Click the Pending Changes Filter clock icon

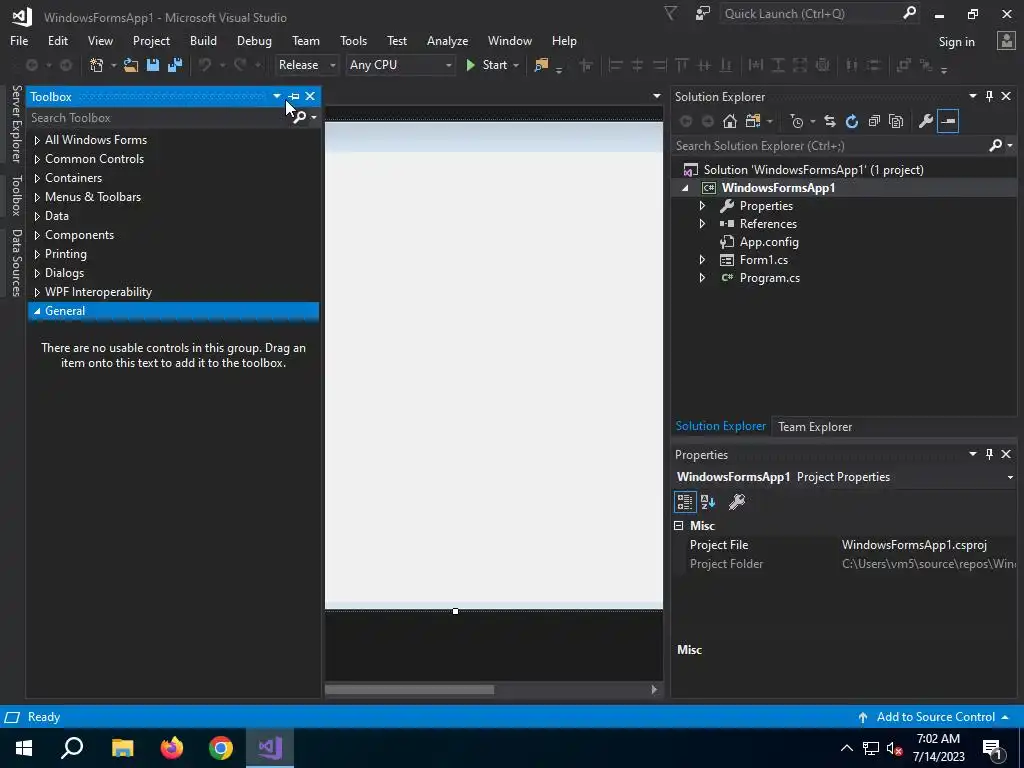click(x=797, y=121)
